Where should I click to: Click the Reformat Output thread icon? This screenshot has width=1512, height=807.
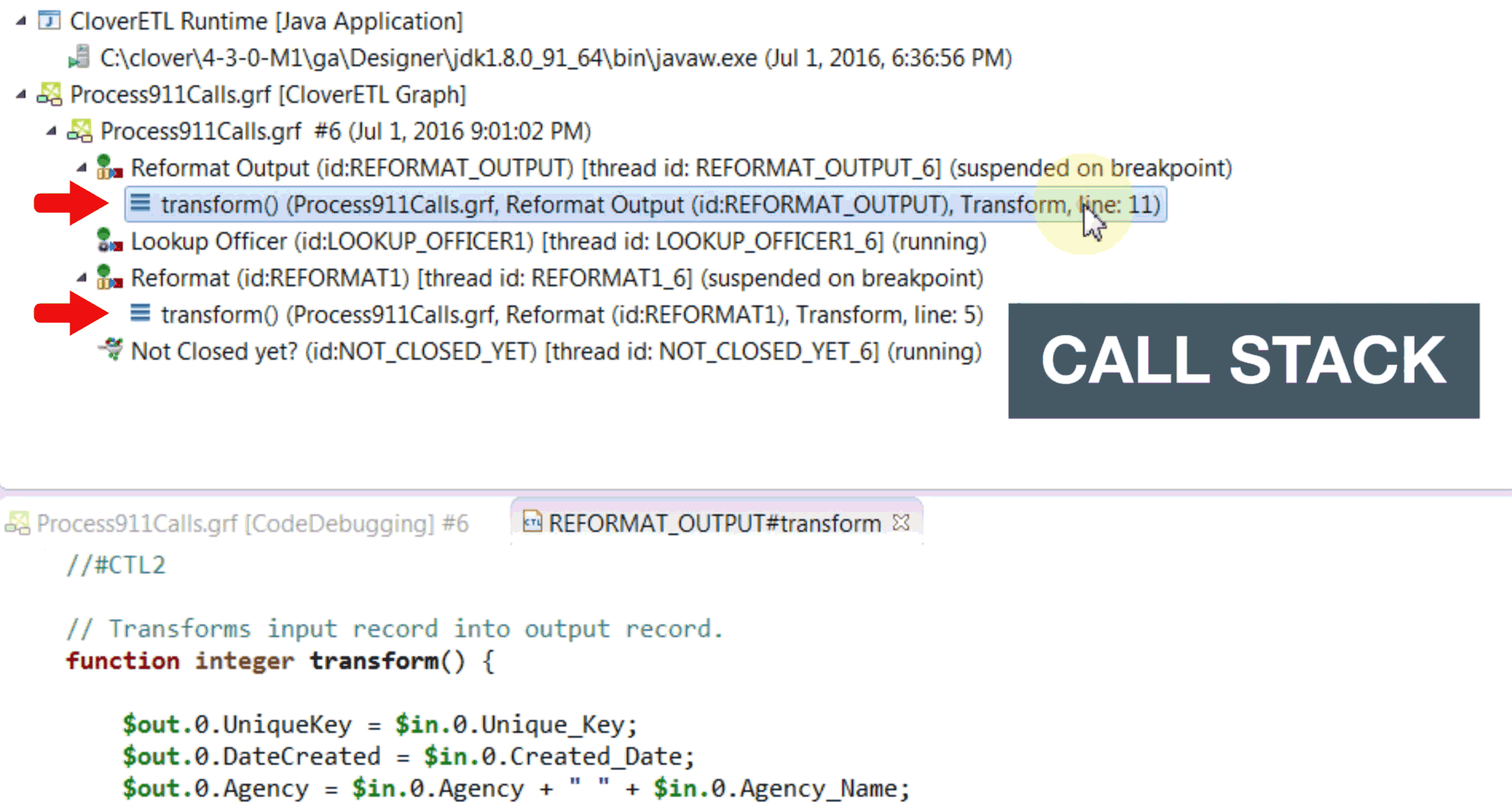click(x=109, y=167)
